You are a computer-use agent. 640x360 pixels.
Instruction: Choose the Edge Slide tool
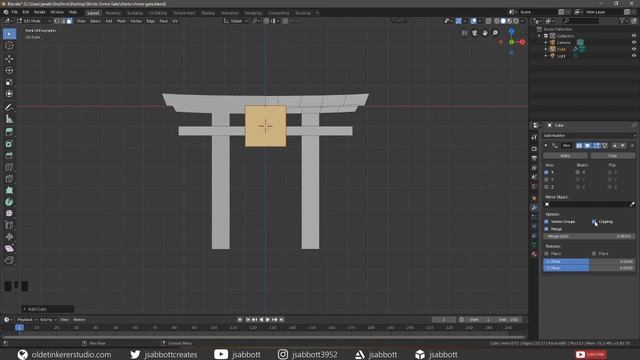click(9, 225)
